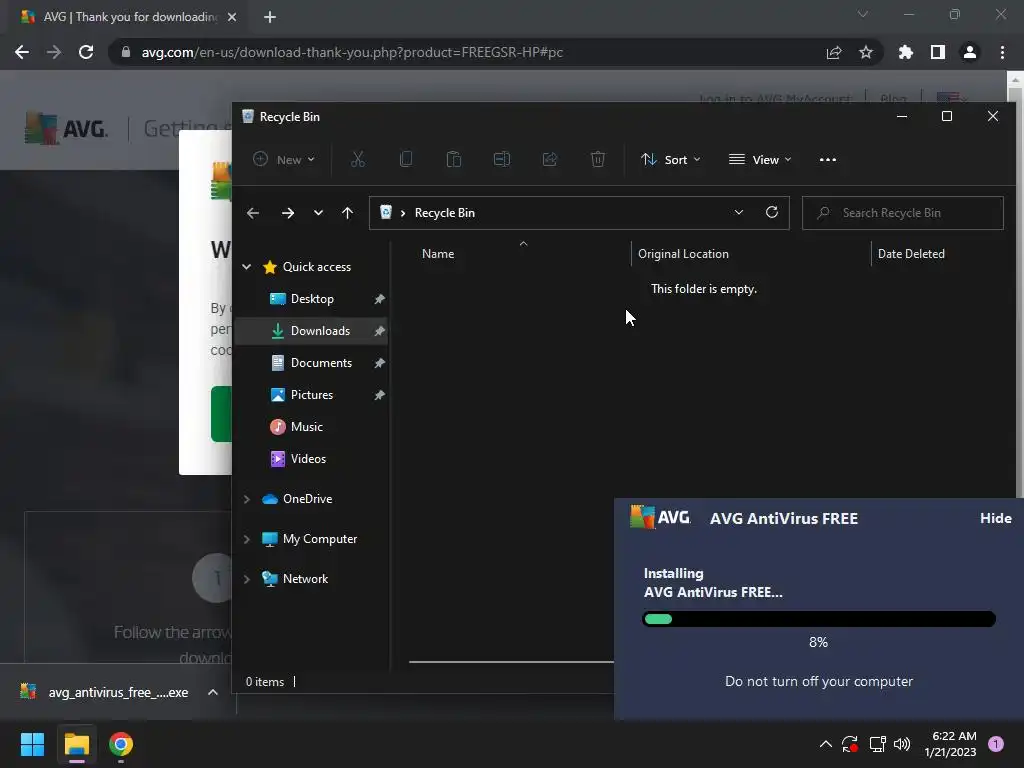Click the Cut scissors icon in toolbar
1024x768 pixels.
pyautogui.click(x=357, y=159)
